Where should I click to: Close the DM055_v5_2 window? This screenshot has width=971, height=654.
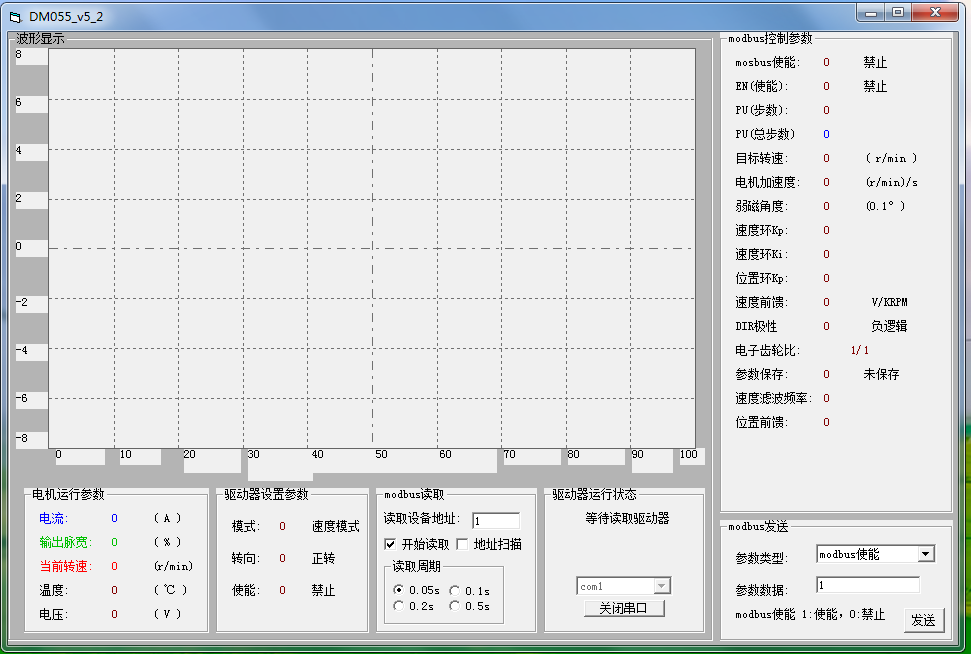click(x=935, y=13)
